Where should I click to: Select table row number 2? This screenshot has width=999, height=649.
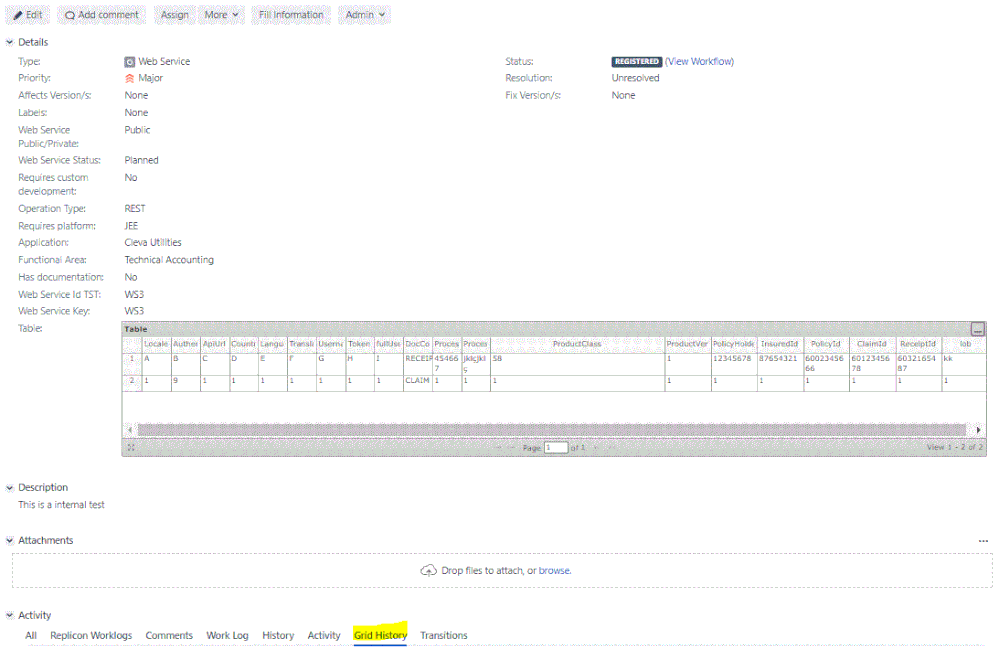coord(132,382)
